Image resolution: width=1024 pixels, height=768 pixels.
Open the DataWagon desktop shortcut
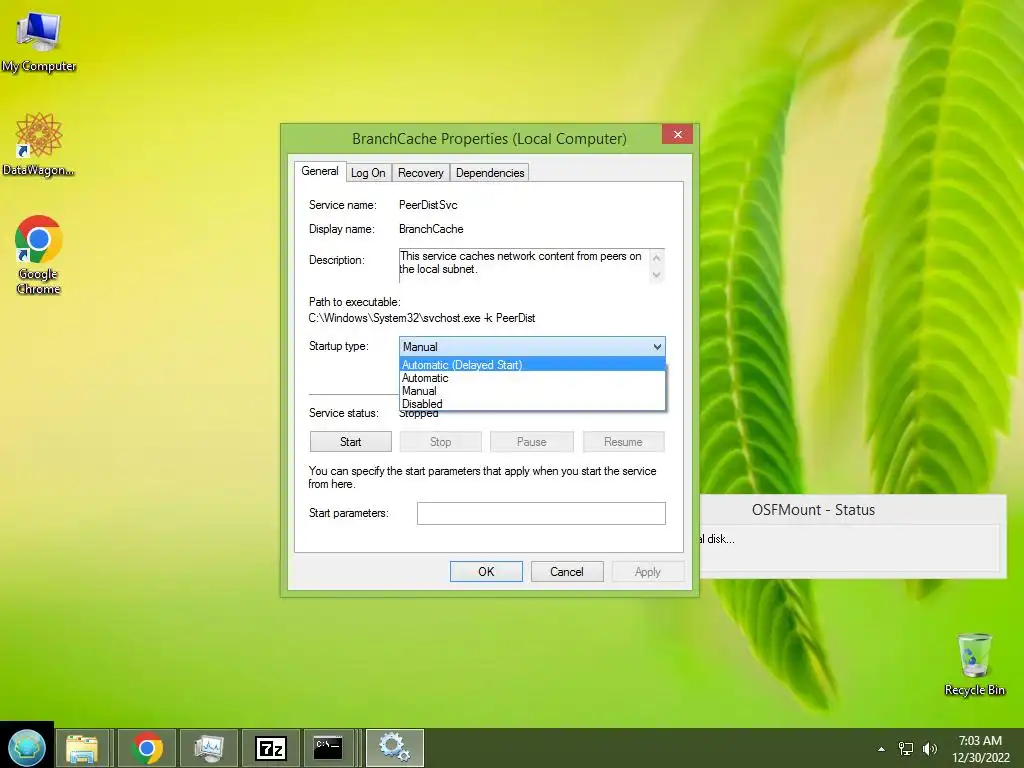click(39, 144)
